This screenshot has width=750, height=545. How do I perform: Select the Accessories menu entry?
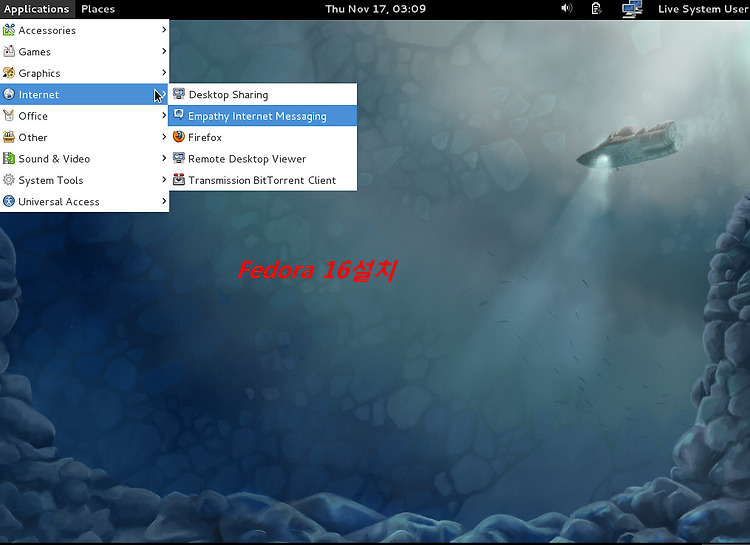pos(84,30)
